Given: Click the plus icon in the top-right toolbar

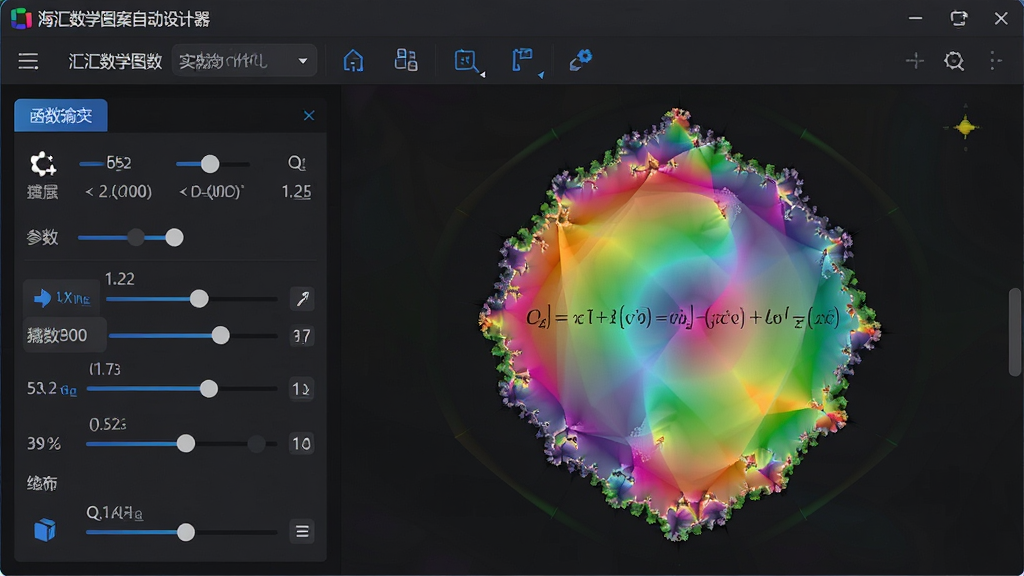Looking at the screenshot, I should coord(915,61).
